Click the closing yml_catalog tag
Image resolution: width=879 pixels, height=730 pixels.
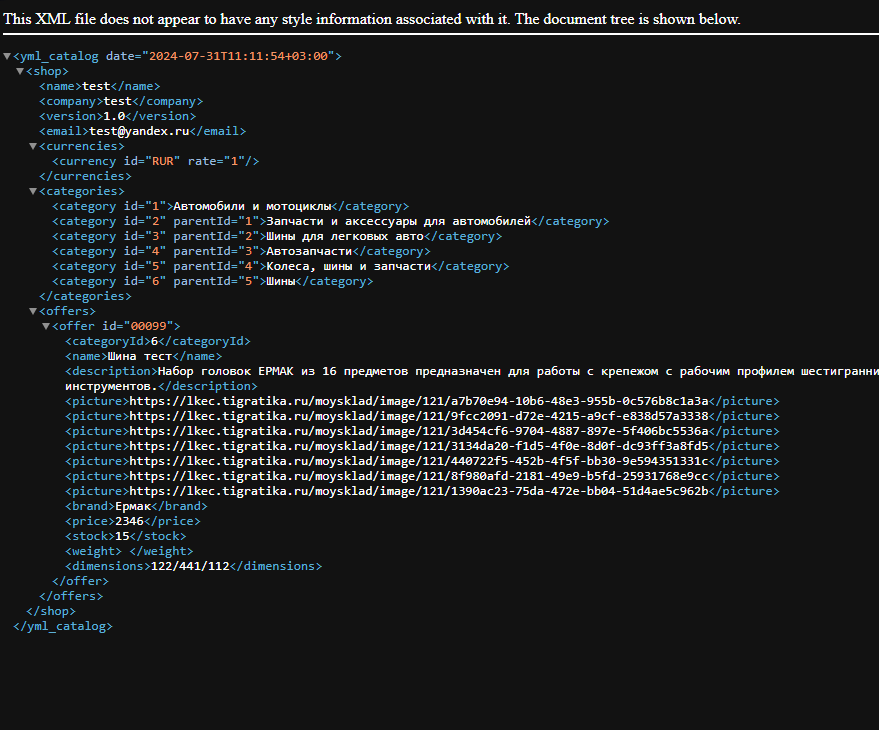click(63, 626)
